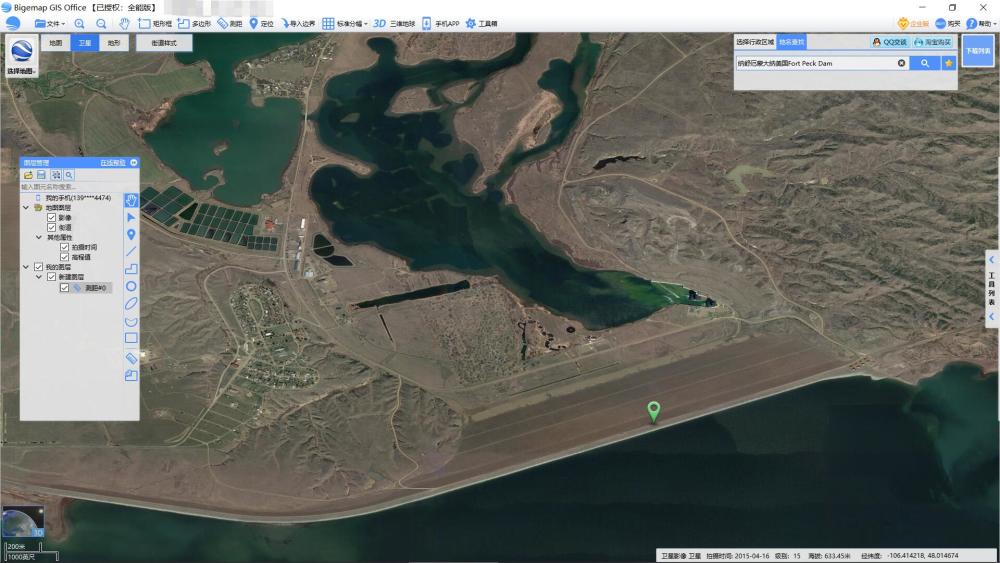This screenshot has width=1000, height=563.
Task: Select the hand pan tool in drawing toolbar
Action: pyautogui.click(x=131, y=200)
